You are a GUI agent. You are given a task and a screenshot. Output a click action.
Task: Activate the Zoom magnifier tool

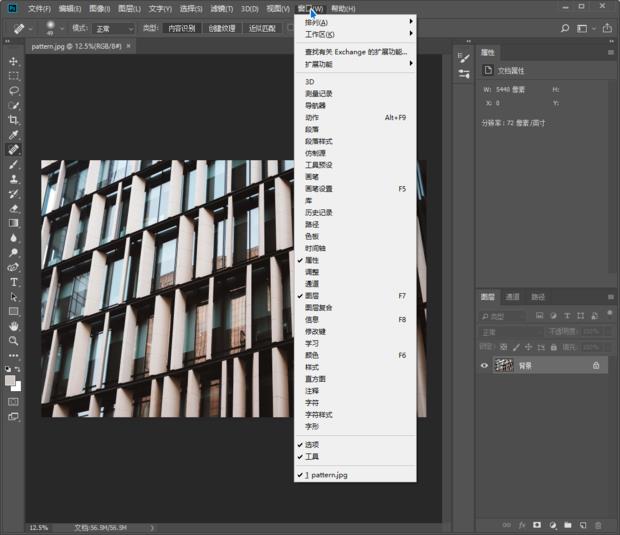[14, 340]
